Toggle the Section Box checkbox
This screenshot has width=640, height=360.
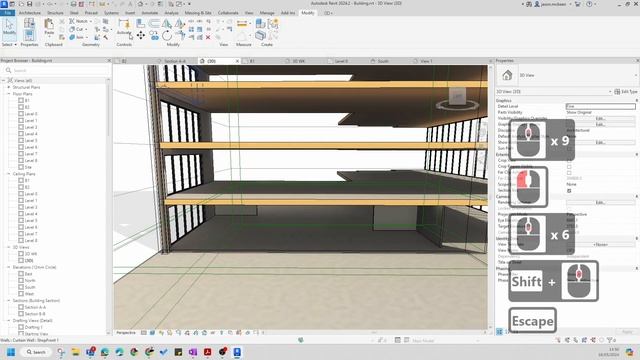569,191
